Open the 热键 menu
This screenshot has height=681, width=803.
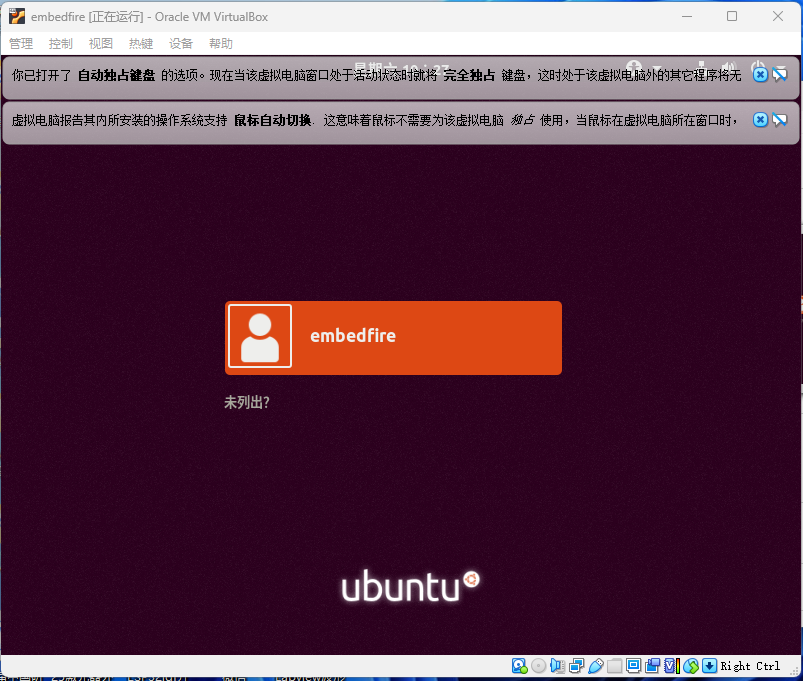coord(141,44)
